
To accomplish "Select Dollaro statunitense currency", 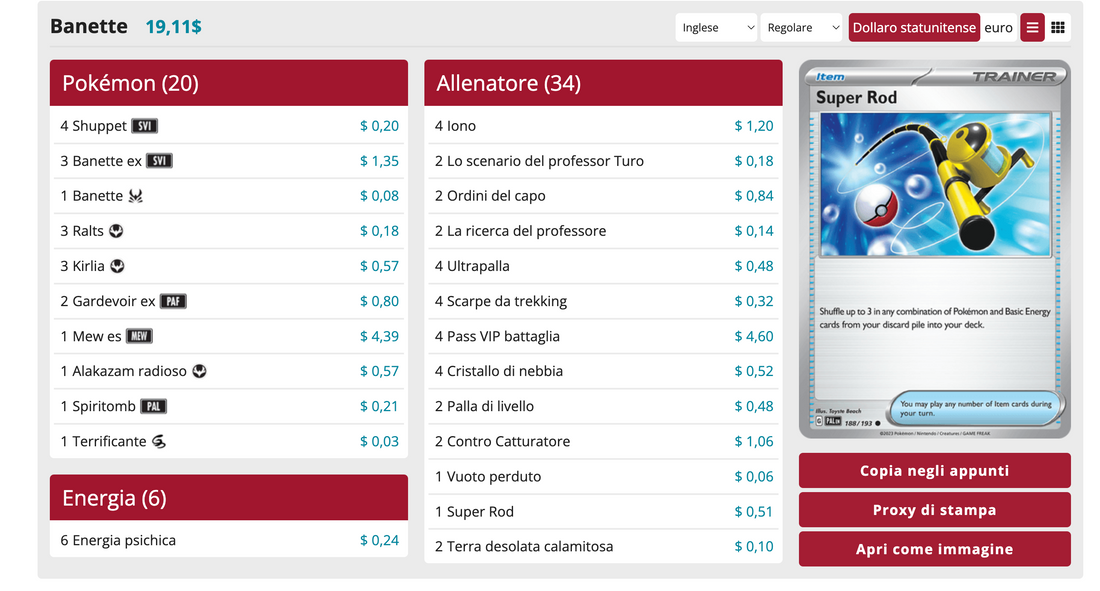I will 914,27.
